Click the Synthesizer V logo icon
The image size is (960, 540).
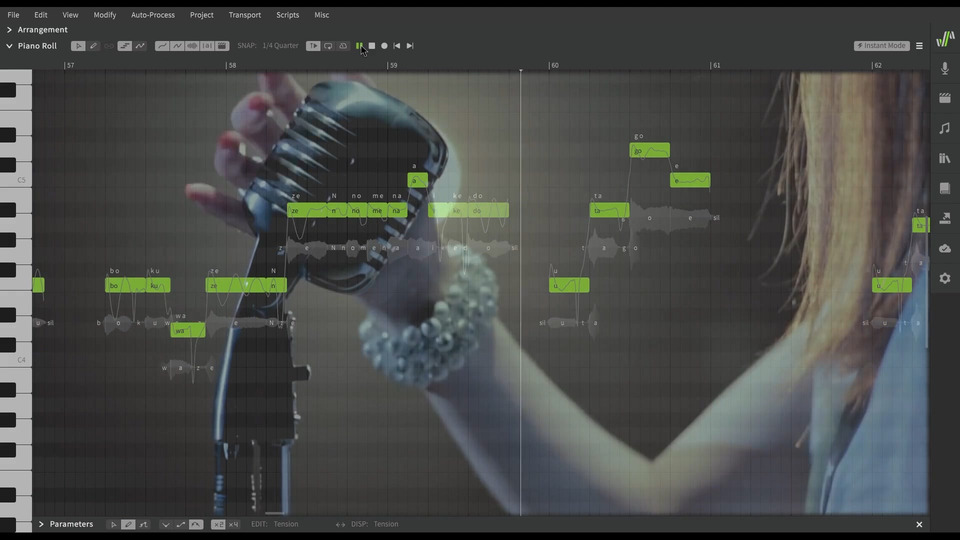point(945,39)
